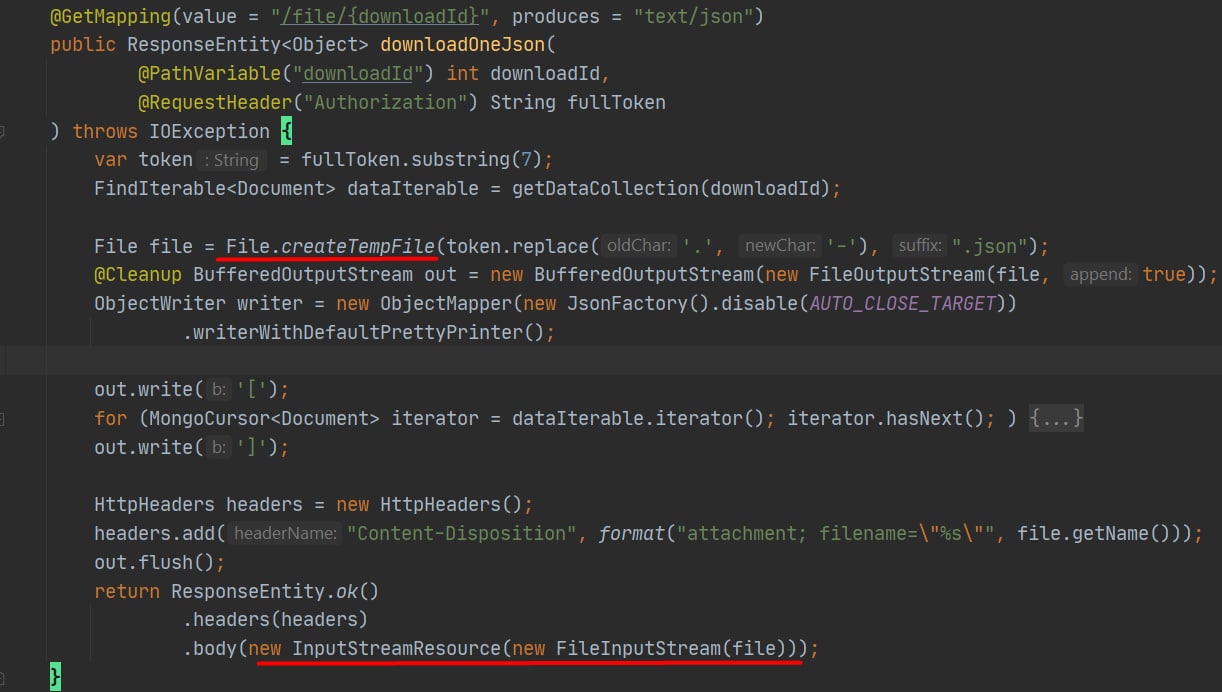1222x692 pixels.
Task: Click the highlighted closing brace of the method
Action: [56, 677]
